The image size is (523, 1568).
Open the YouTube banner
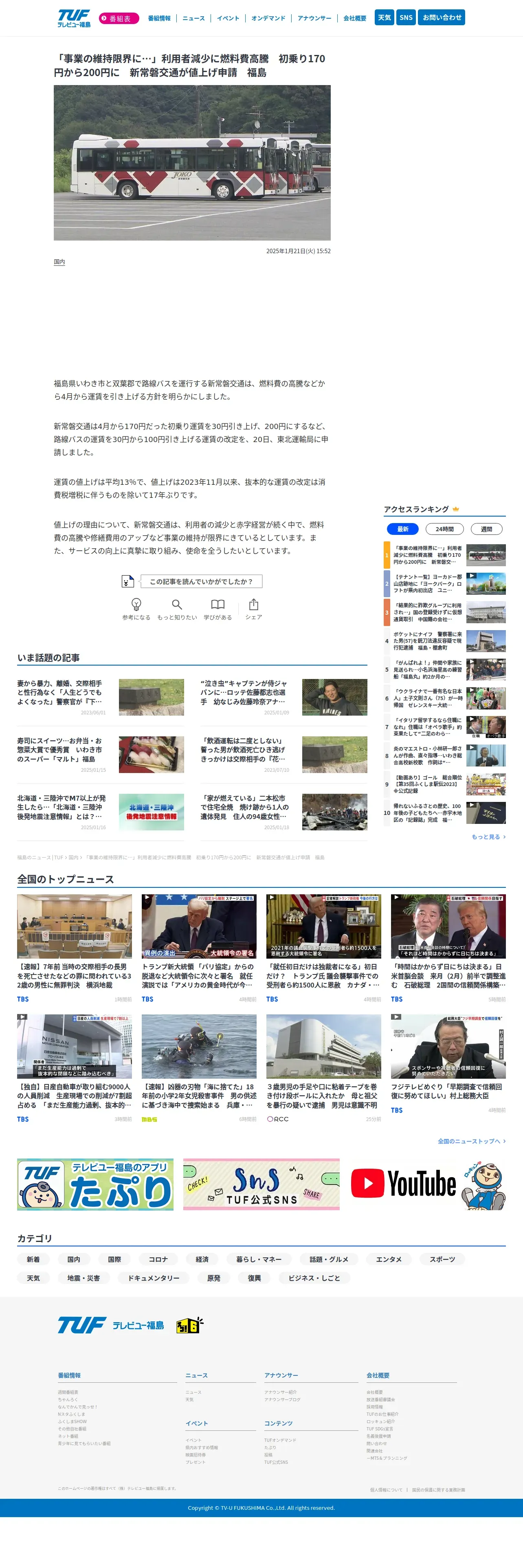427,1184
